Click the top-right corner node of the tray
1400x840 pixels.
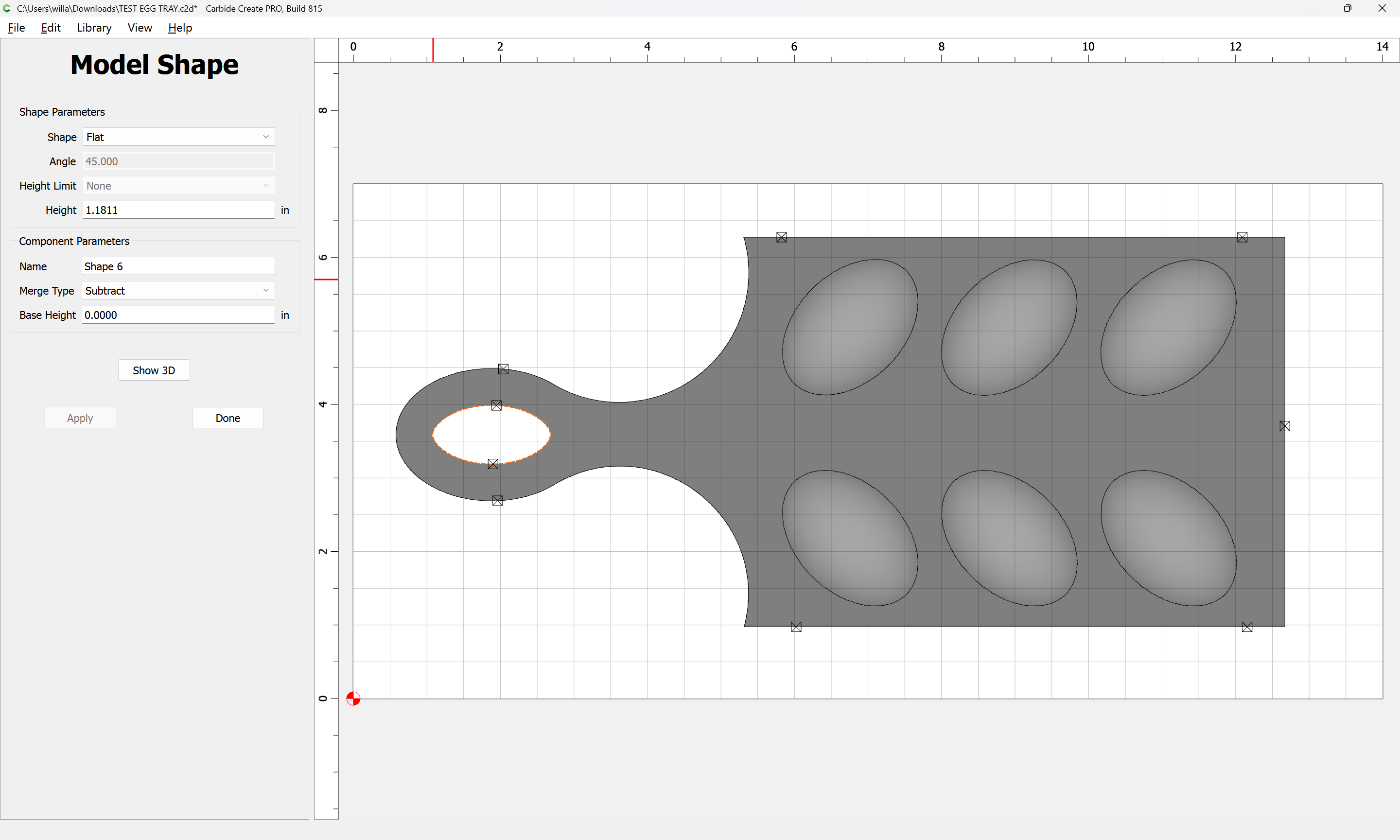pos(1242,237)
